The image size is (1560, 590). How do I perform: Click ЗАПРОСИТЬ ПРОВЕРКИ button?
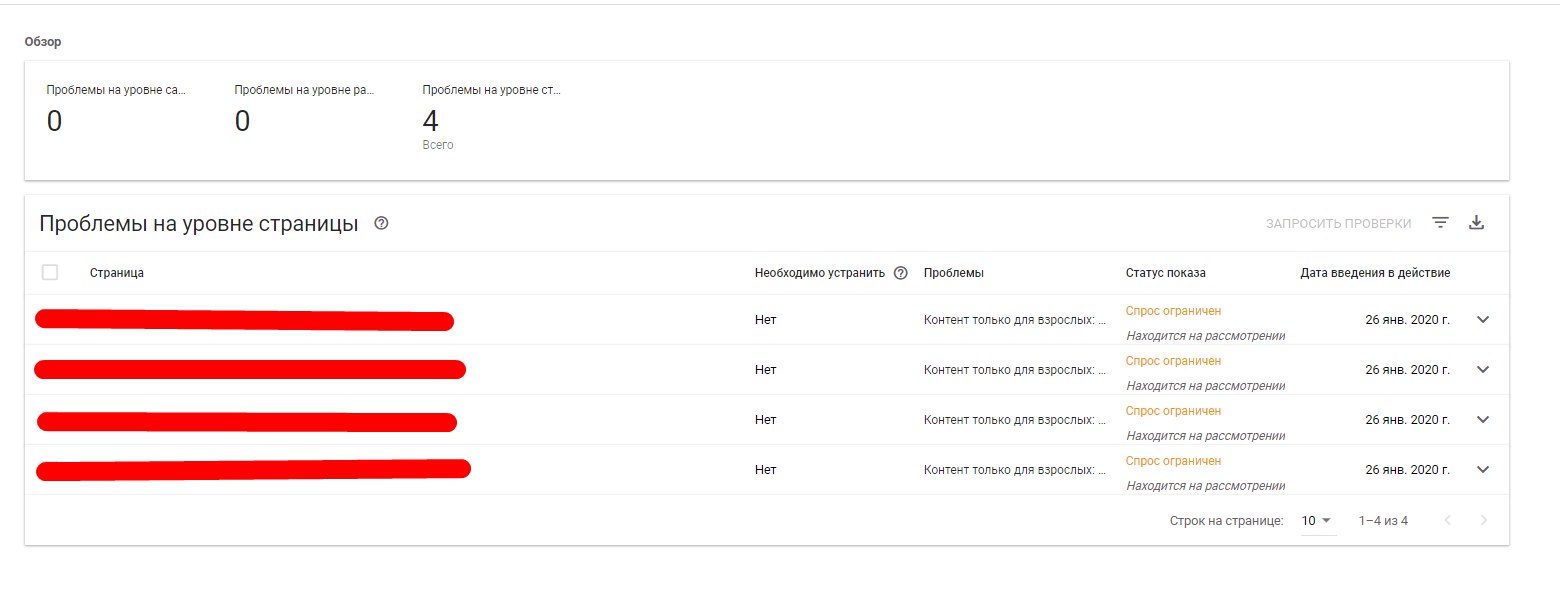point(1338,223)
